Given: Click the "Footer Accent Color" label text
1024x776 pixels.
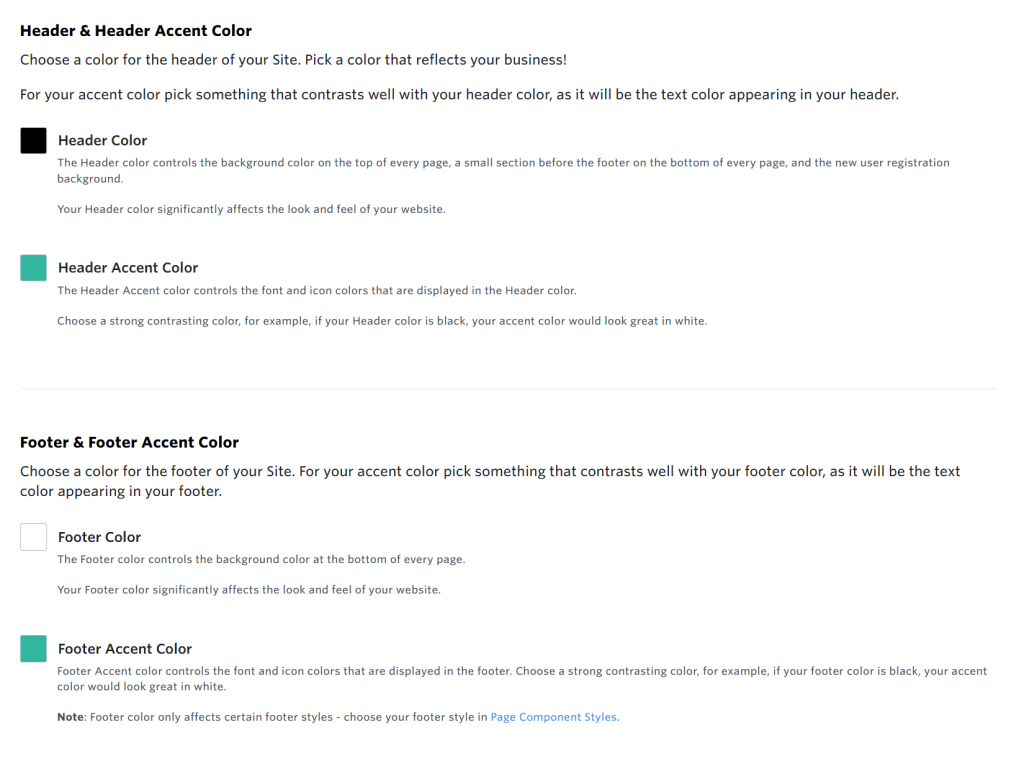Looking at the screenshot, I should pyautogui.click(x=125, y=649).
